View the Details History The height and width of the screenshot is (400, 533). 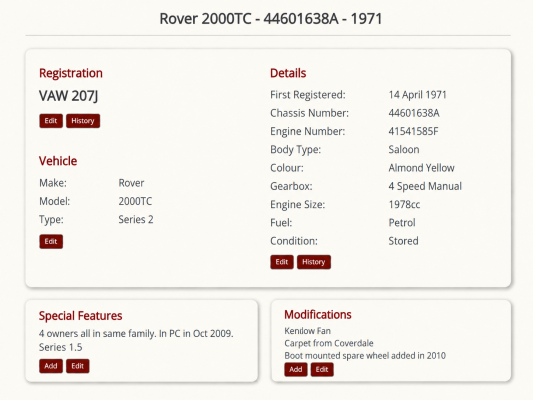point(314,262)
